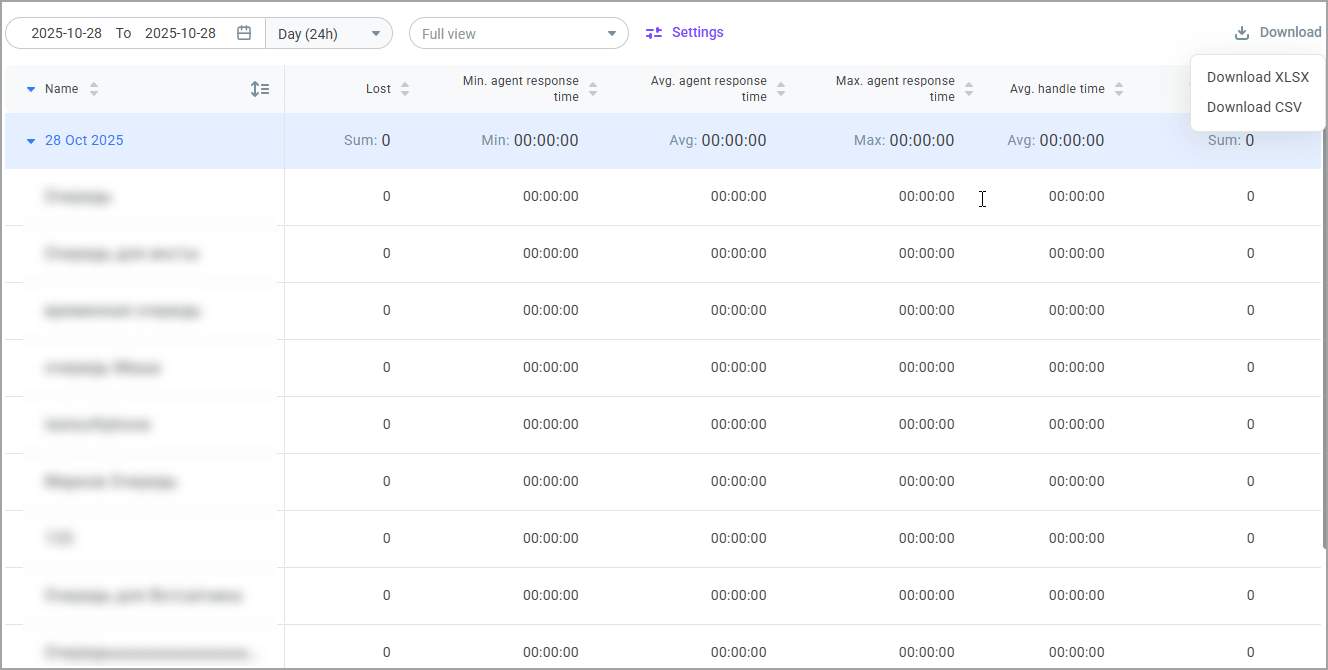Sort by Min. agent response time
The width and height of the screenshot is (1328, 670).
[x=594, y=88]
